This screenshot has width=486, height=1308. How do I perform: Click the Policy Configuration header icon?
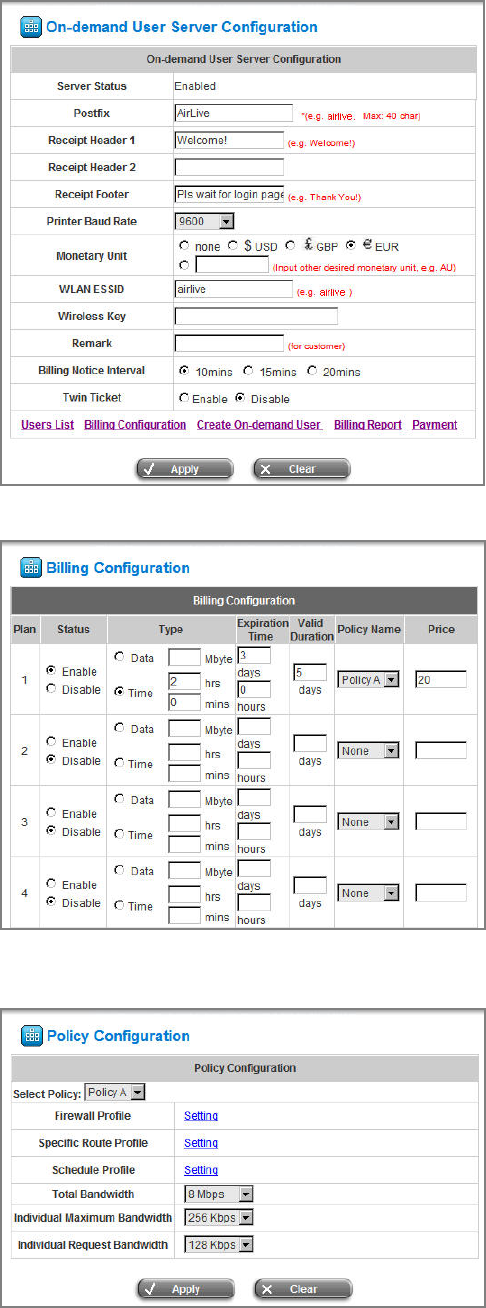tap(31, 1035)
